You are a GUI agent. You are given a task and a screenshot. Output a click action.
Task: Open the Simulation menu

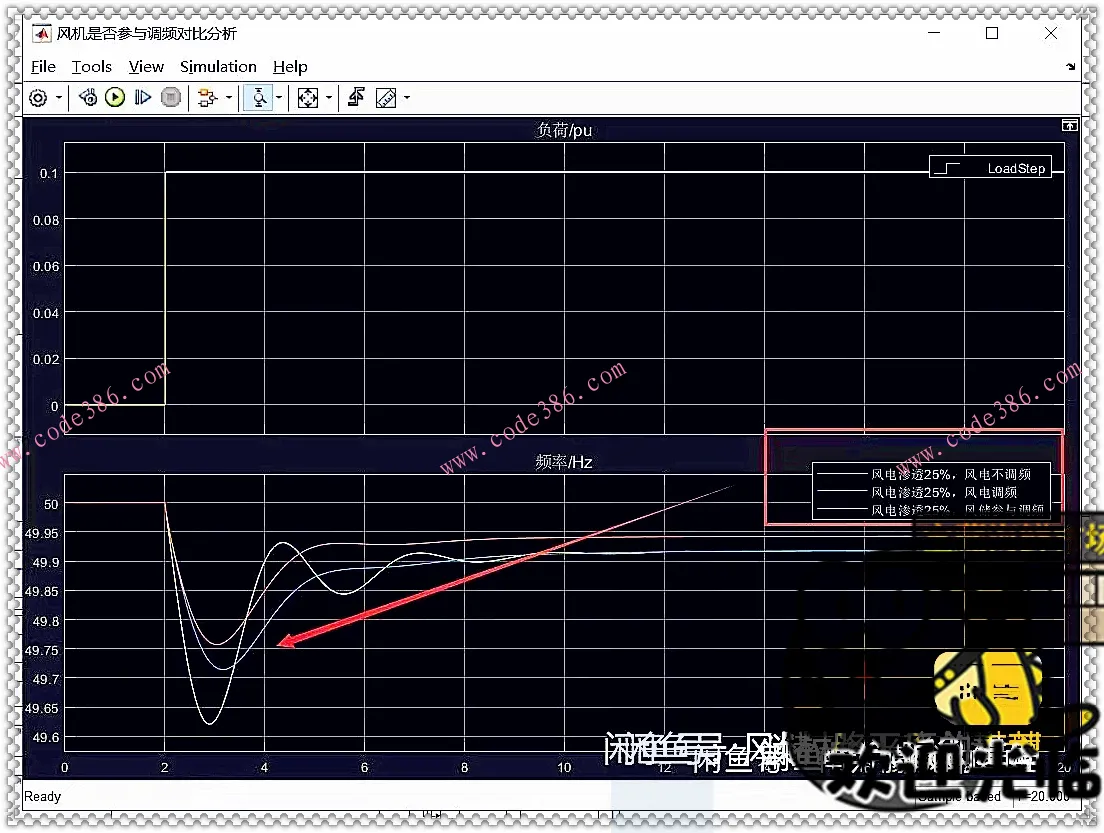pos(218,67)
